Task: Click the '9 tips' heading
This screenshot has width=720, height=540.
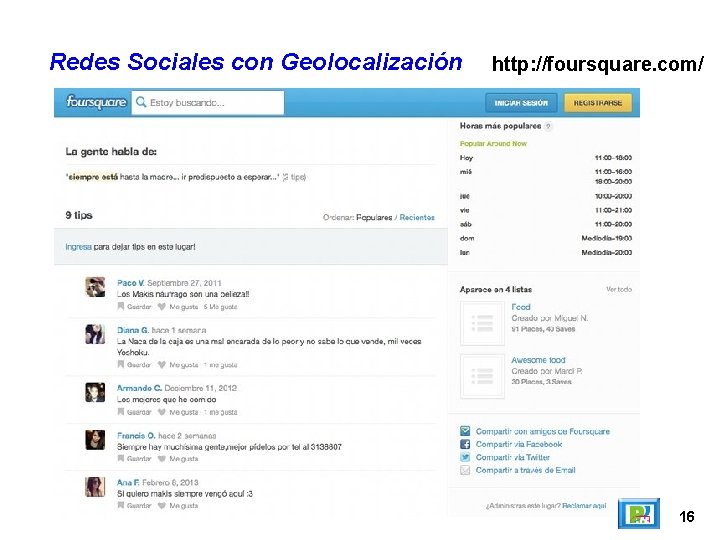Action: pyautogui.click(x=79, y=215)
